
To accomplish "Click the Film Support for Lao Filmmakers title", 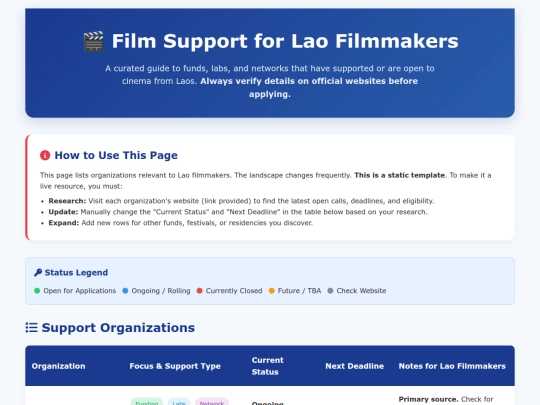I will (x=285, y=41).
